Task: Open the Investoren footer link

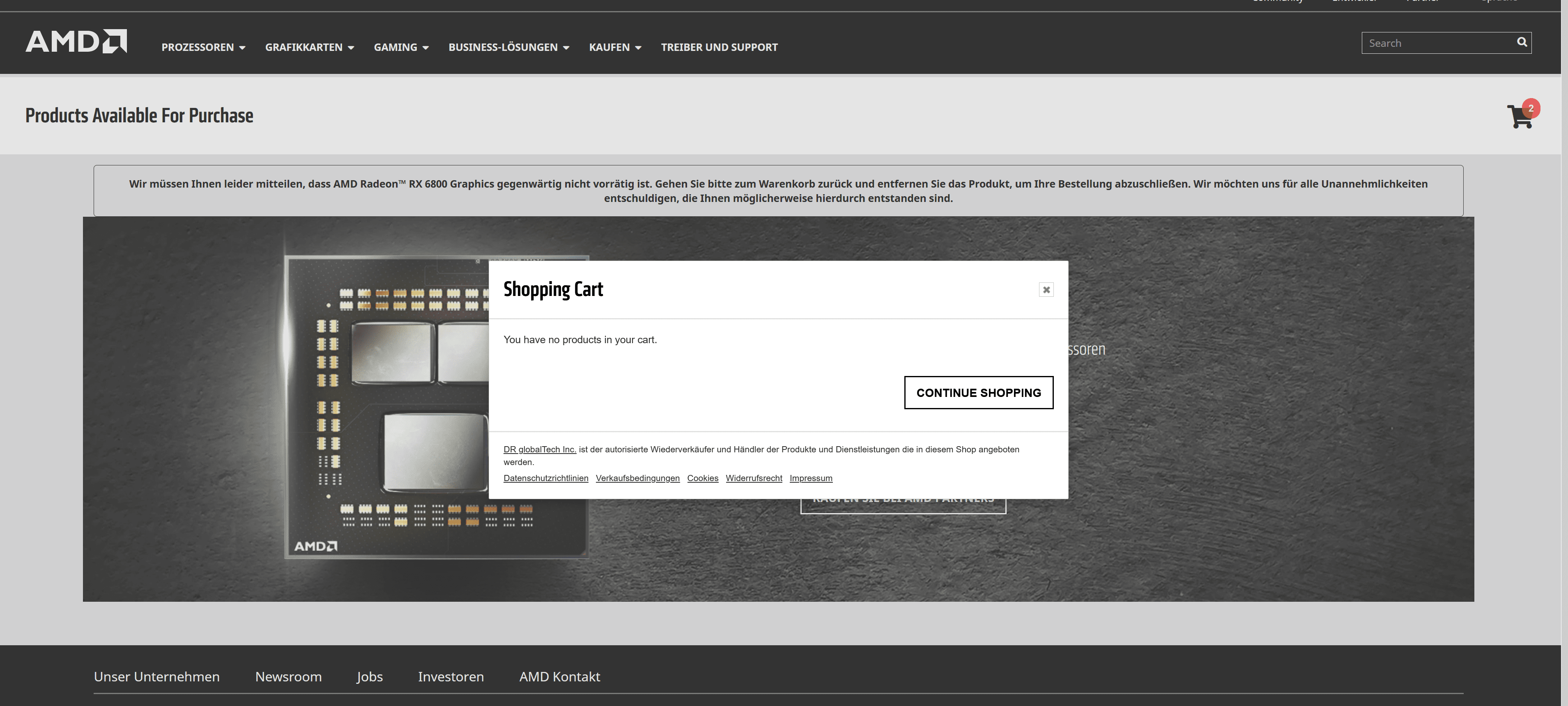Action: tap(451, 677)
